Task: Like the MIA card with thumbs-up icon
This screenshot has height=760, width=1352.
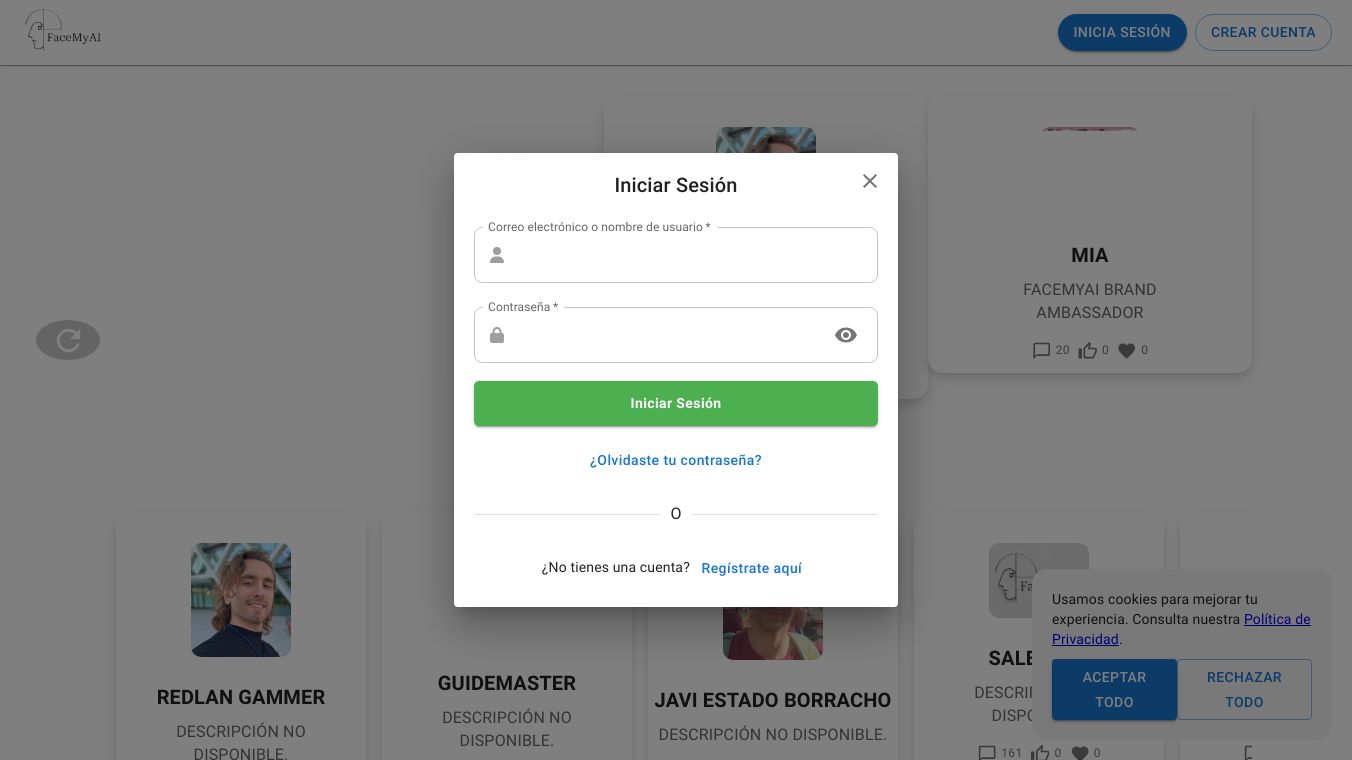Action: (1087, 351)
